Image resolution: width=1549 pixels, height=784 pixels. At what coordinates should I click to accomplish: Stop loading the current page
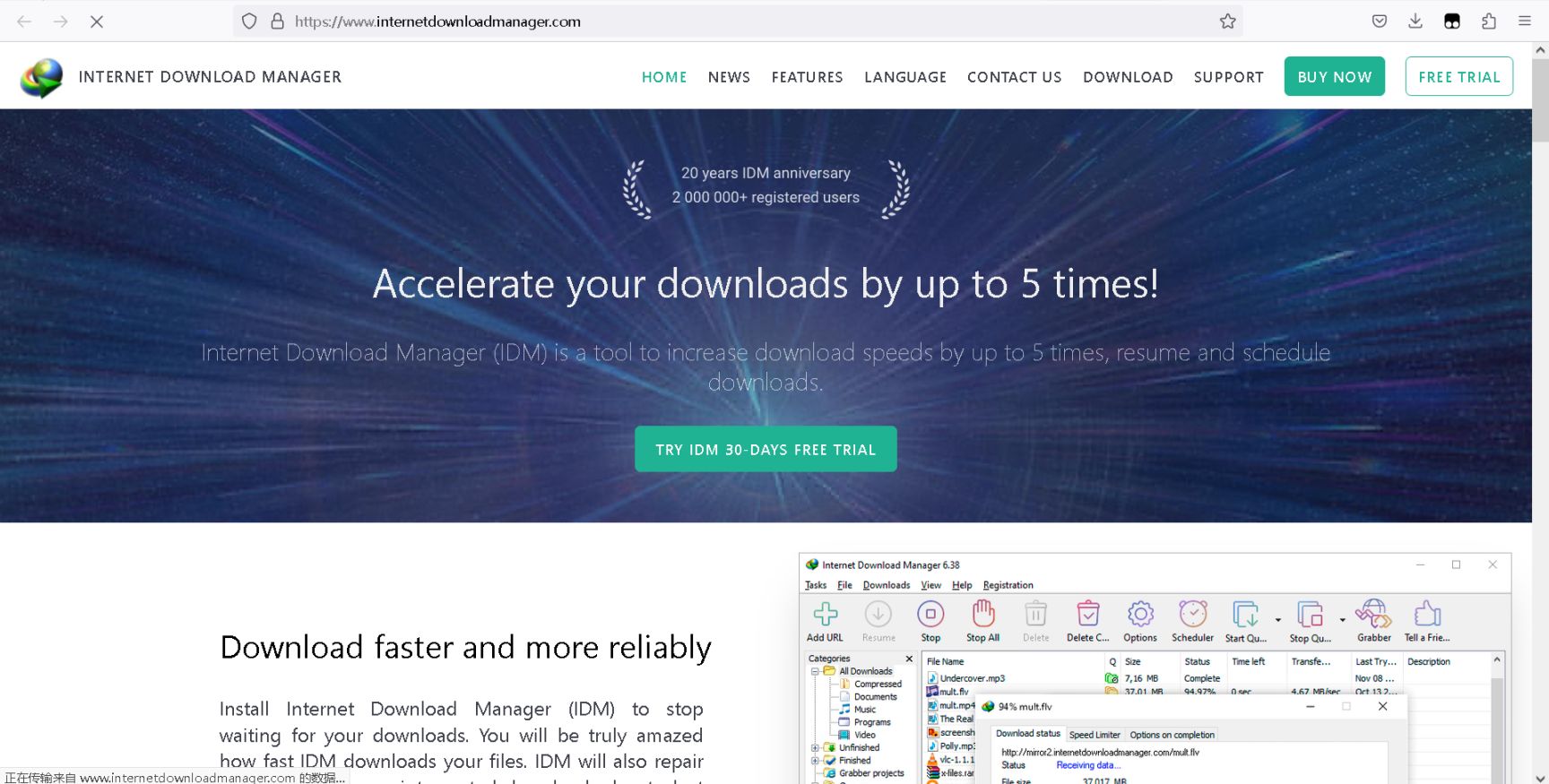(x=97, y=22)
